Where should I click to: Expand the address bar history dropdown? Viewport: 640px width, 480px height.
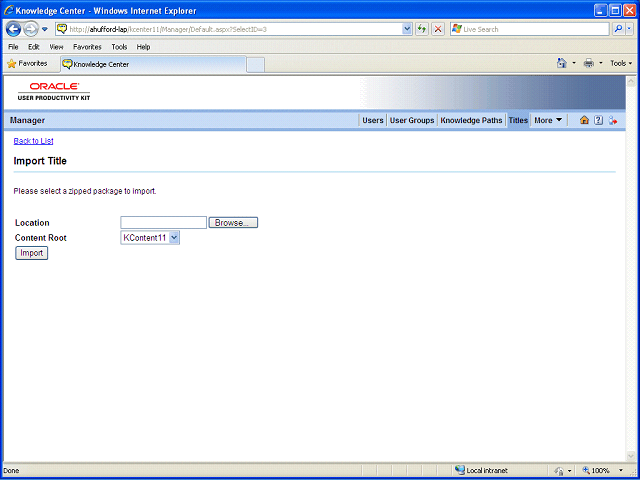[407, 29]
